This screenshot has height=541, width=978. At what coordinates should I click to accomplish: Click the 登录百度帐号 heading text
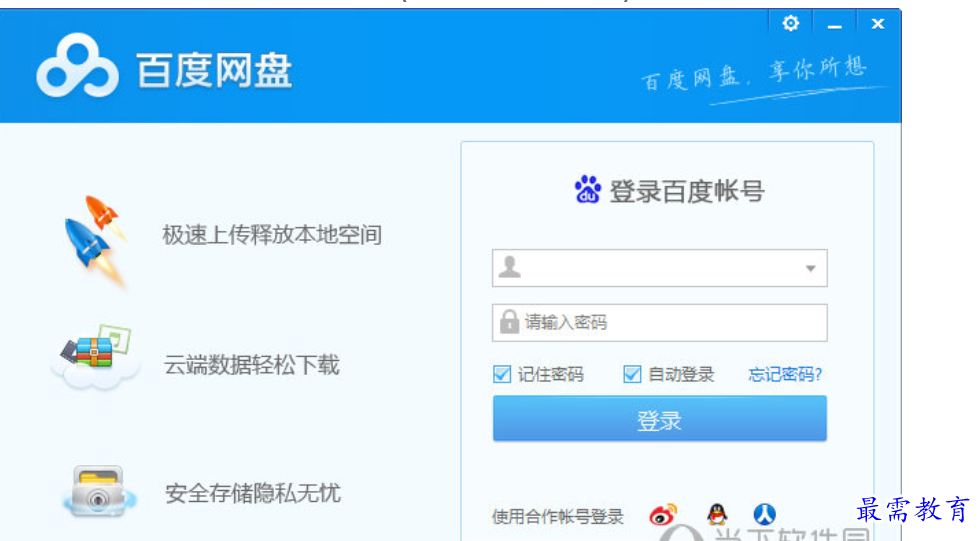point(687,191)
